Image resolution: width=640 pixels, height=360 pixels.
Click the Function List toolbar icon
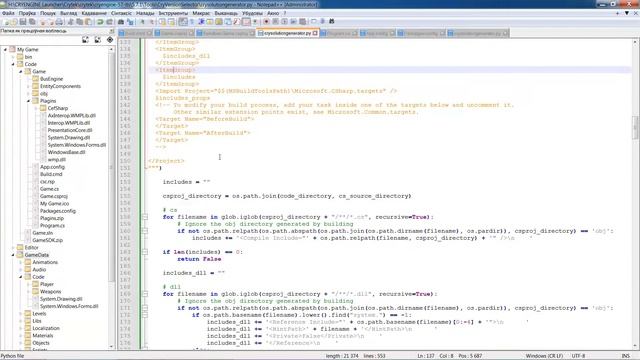click(x=237, y=21)
